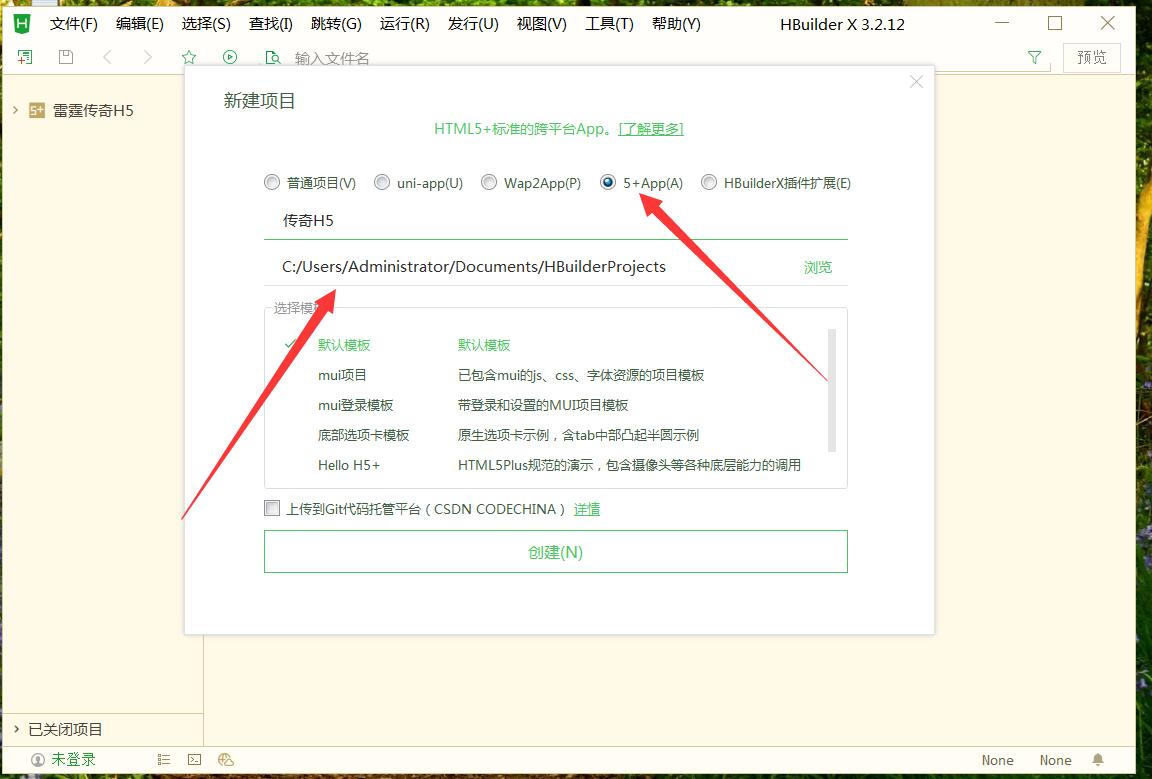Select the uni-app(U) project type

[x=382, y=182]
